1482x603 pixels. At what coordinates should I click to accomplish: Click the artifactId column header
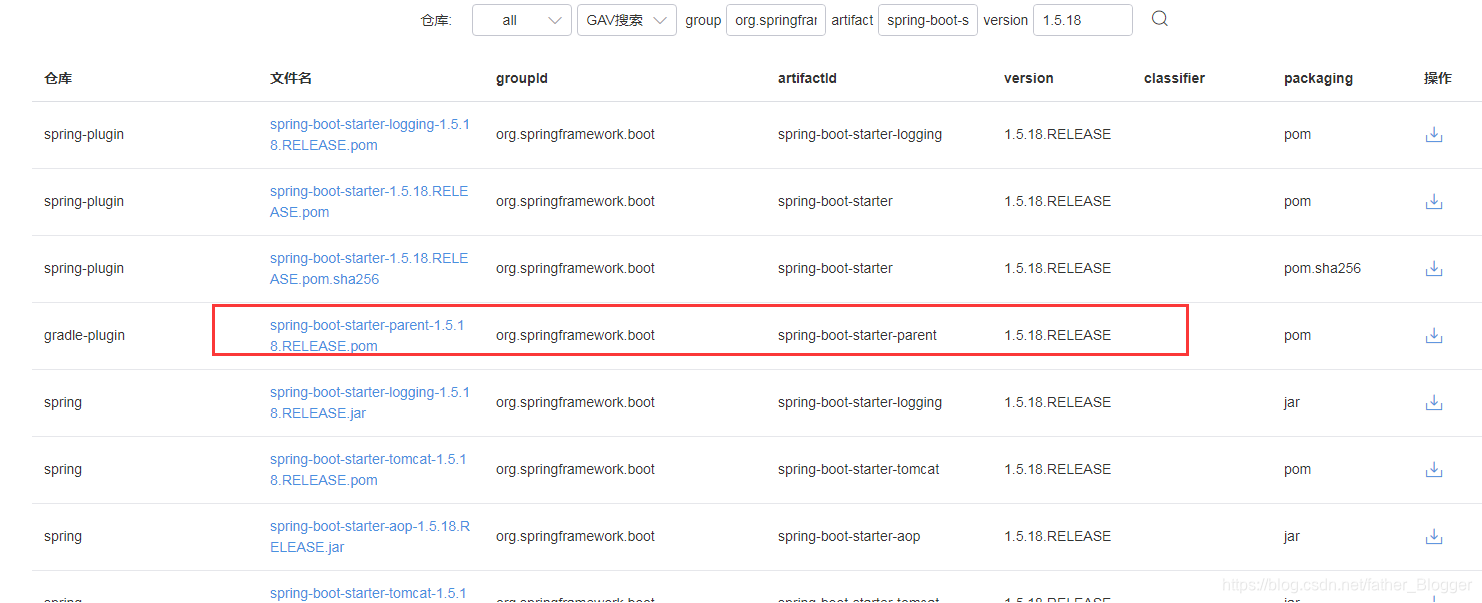tap(807, 78)
